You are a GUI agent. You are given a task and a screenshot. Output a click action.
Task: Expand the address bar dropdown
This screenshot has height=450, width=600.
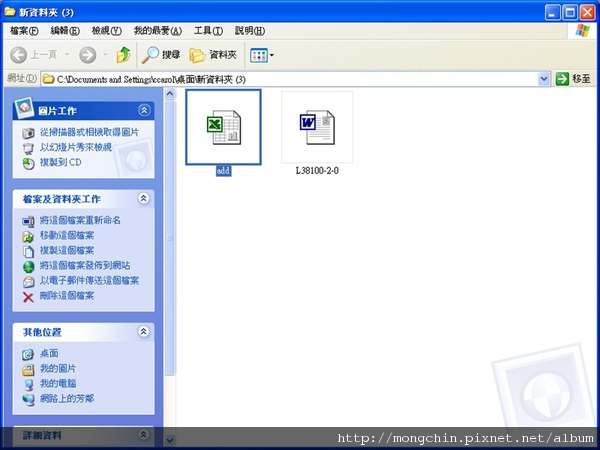tap(544, 79)
